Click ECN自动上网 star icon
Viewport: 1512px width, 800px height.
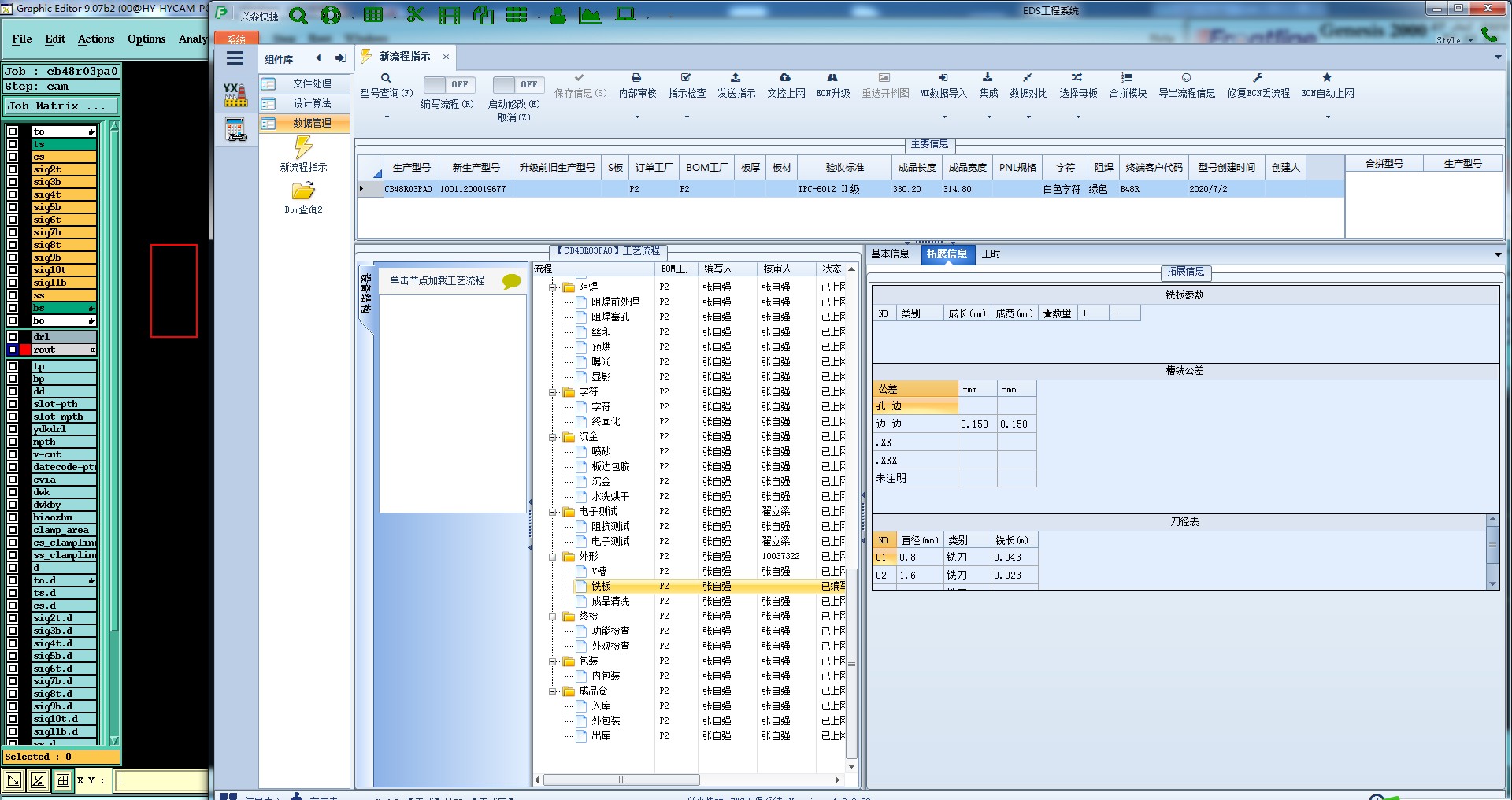coord(1327,78)
